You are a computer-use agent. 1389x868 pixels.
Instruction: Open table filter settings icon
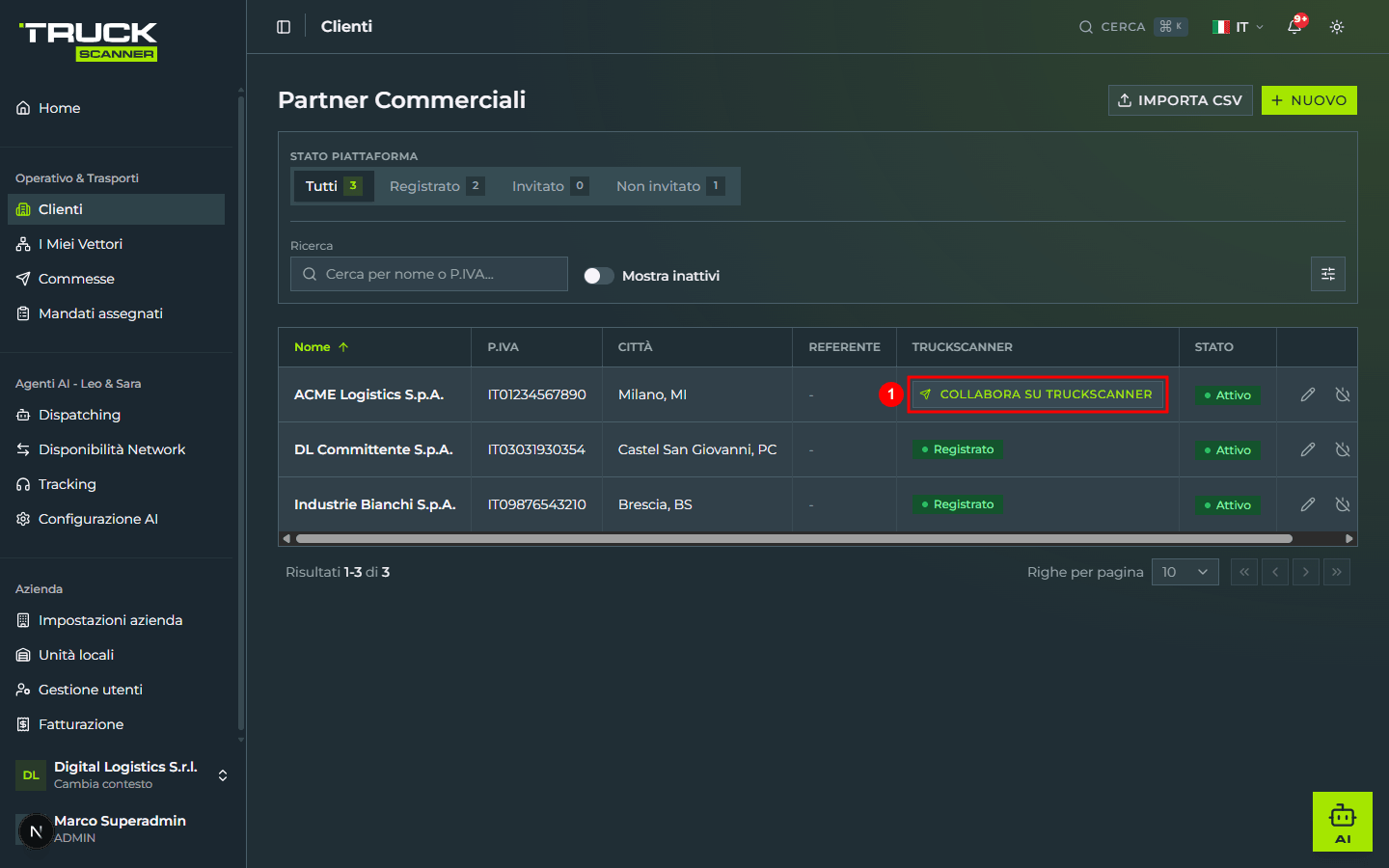(x=1328, y=274)
